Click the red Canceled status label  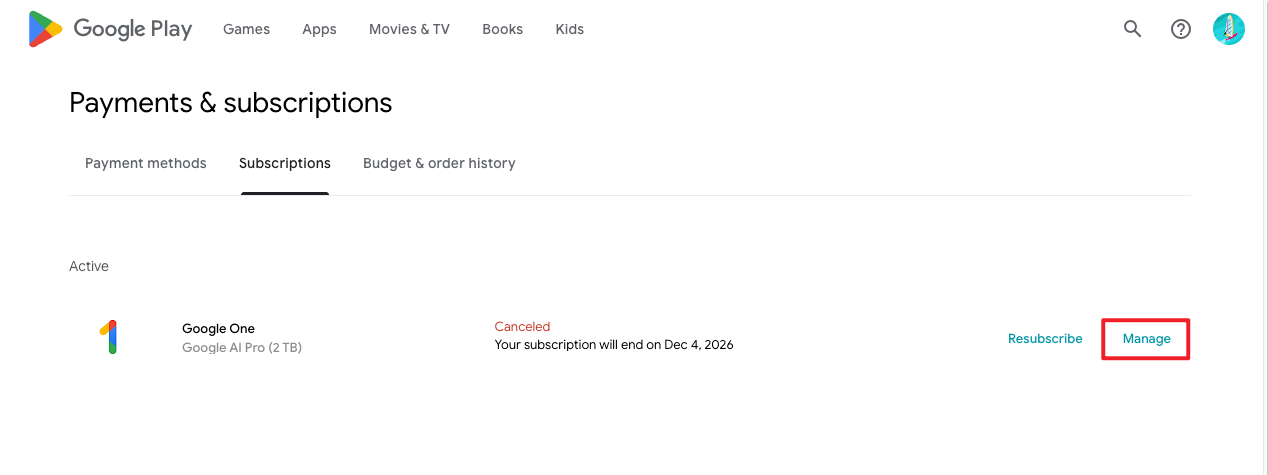(x=522, y=327)
